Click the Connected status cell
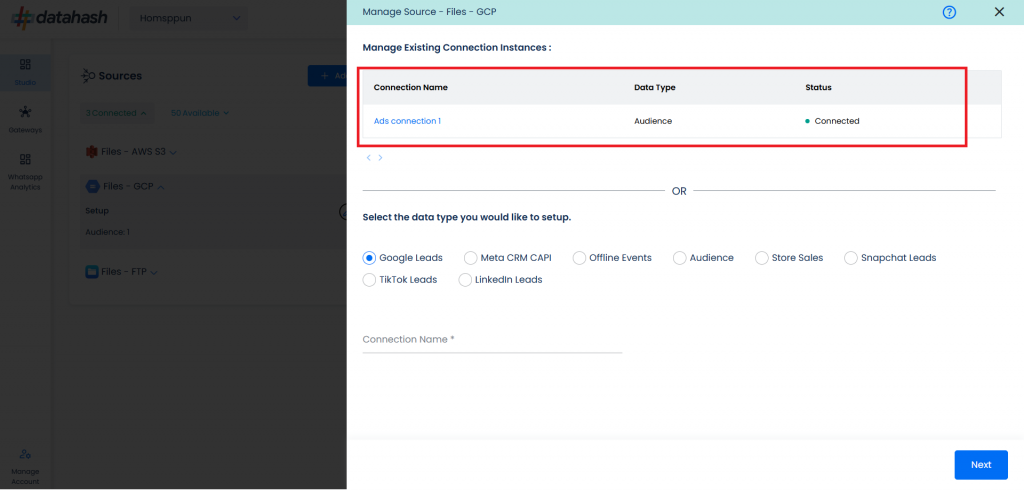The image size is (1024, 493). [832, 121]
